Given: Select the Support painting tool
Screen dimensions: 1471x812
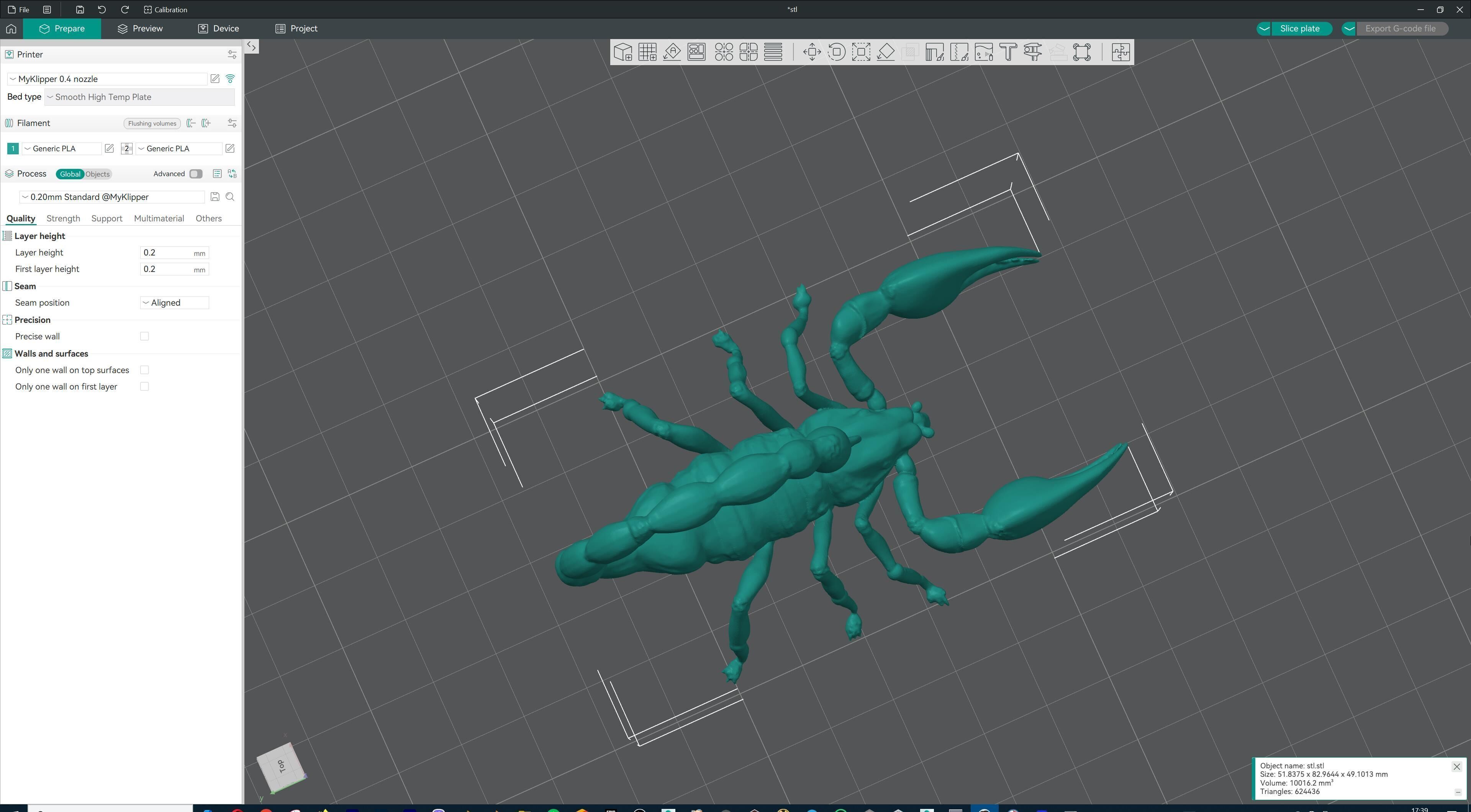Looking at the screenshot, I should point(934,52).
